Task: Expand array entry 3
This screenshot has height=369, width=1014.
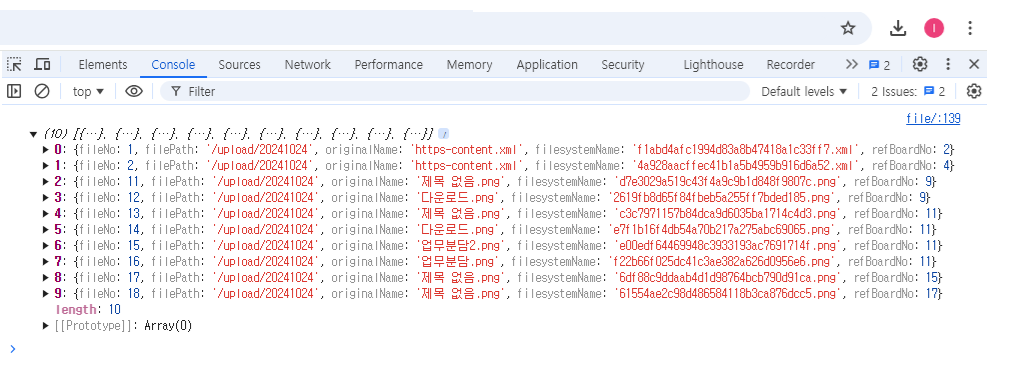Action: 46,197
